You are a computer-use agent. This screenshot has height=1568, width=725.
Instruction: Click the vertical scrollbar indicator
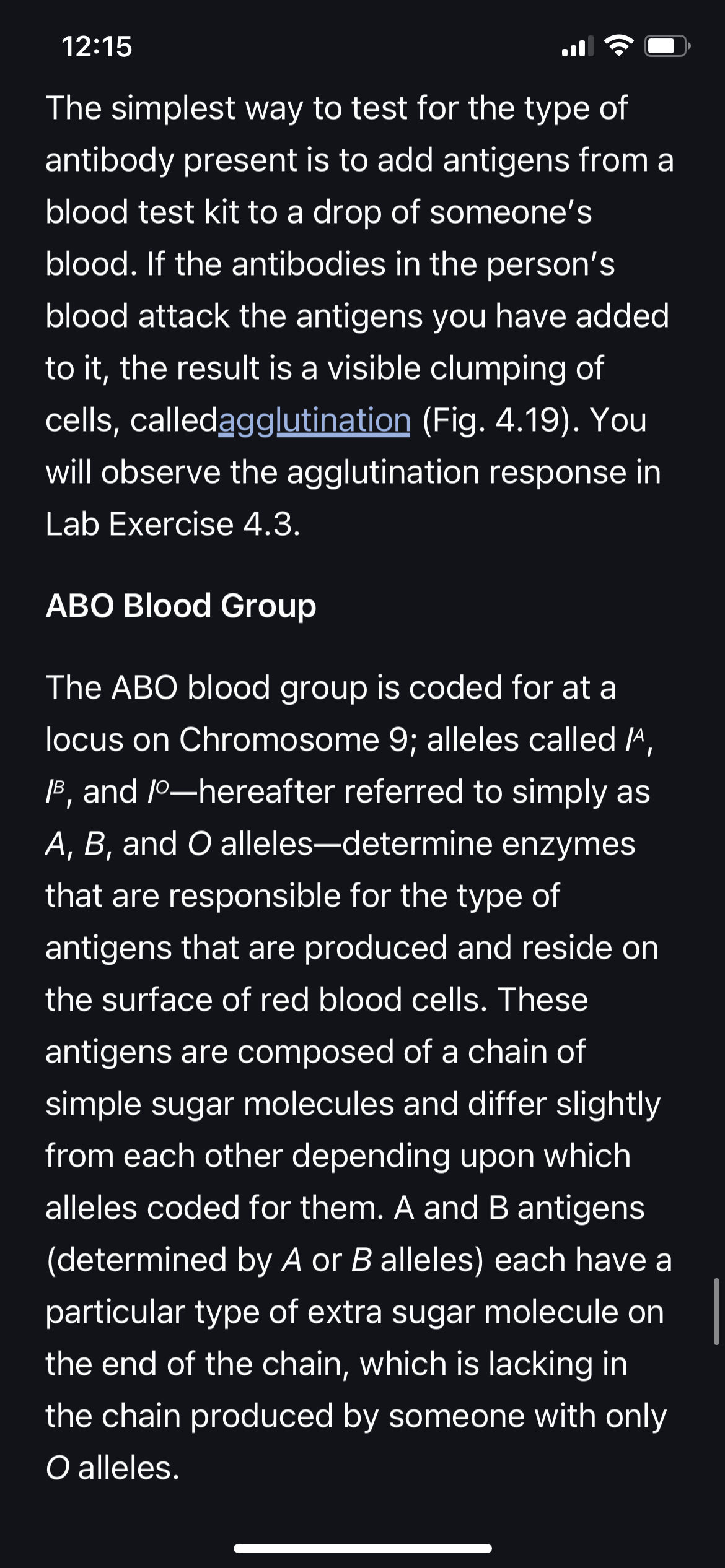(716, 1312)
